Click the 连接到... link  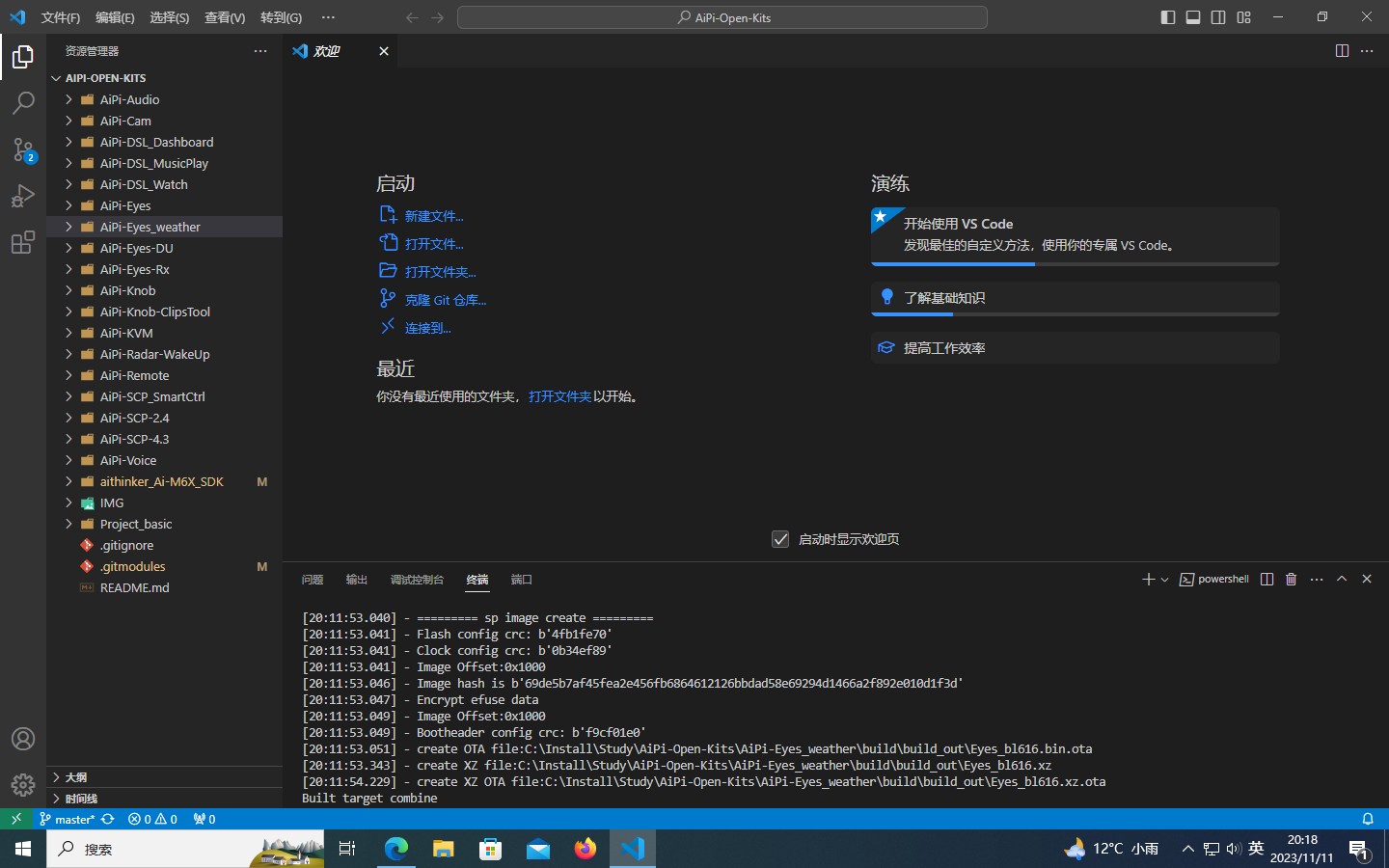tap(427, 328)
